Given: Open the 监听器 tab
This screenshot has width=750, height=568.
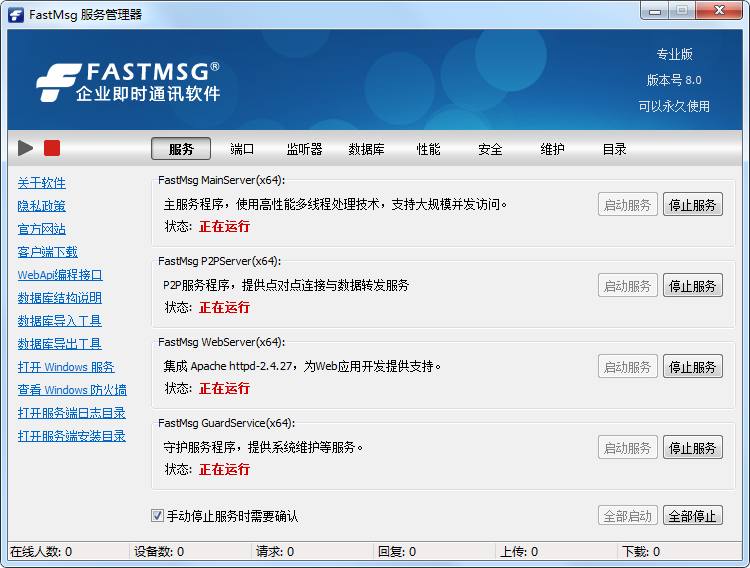Looking at the screenshot, I should coord(304,149).
